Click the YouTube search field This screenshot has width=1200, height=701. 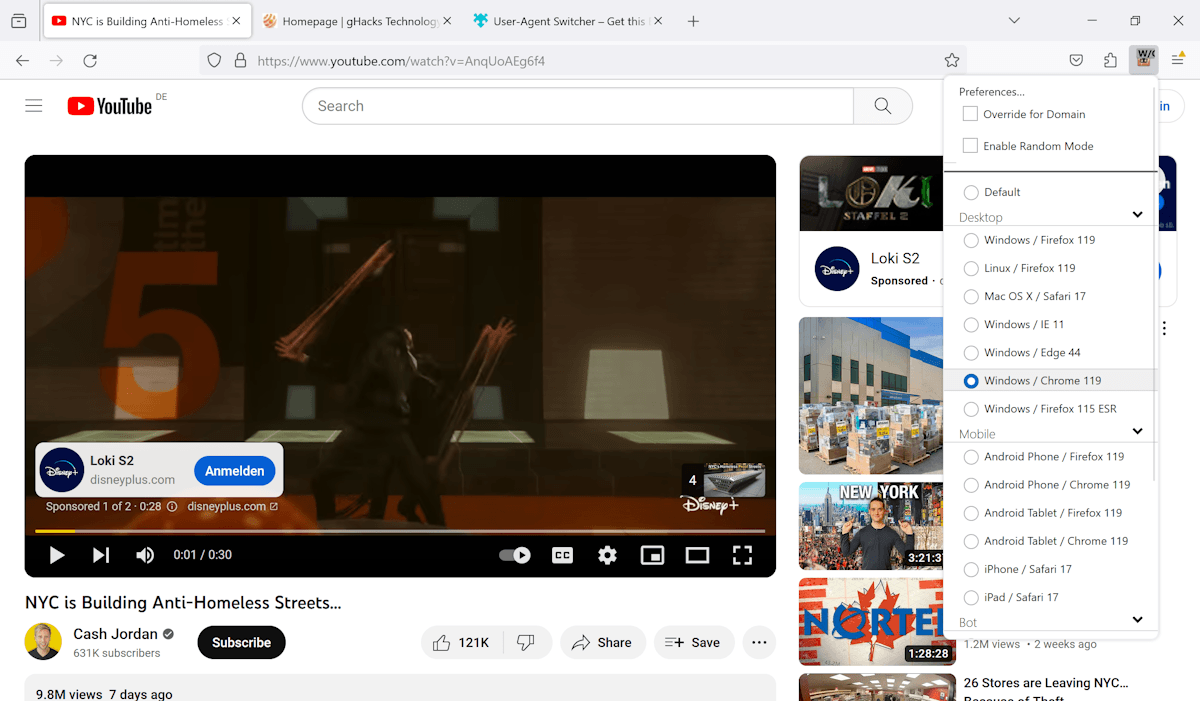(577, 106)
